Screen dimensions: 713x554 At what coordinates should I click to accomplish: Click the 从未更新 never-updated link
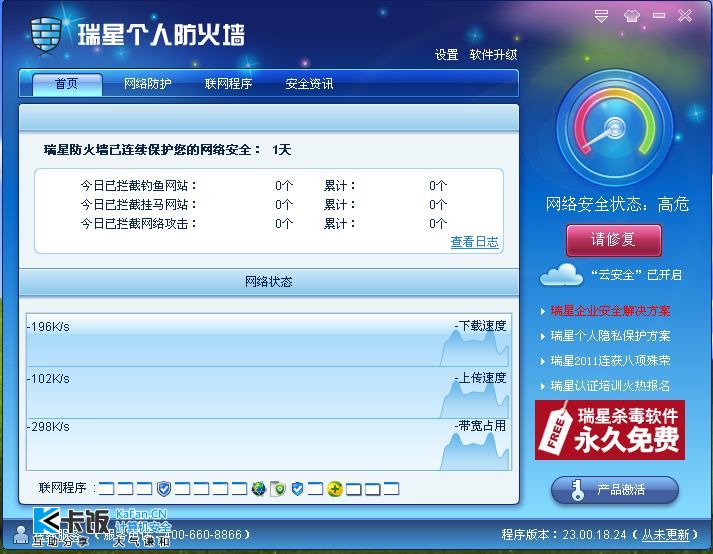point(666,534)
